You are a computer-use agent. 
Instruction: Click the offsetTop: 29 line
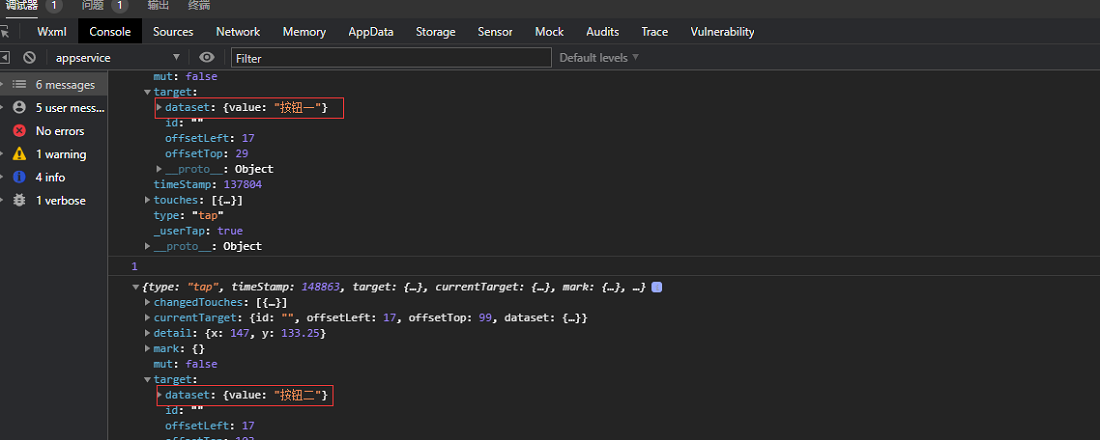pyautogui.click(x=206, y=154)
